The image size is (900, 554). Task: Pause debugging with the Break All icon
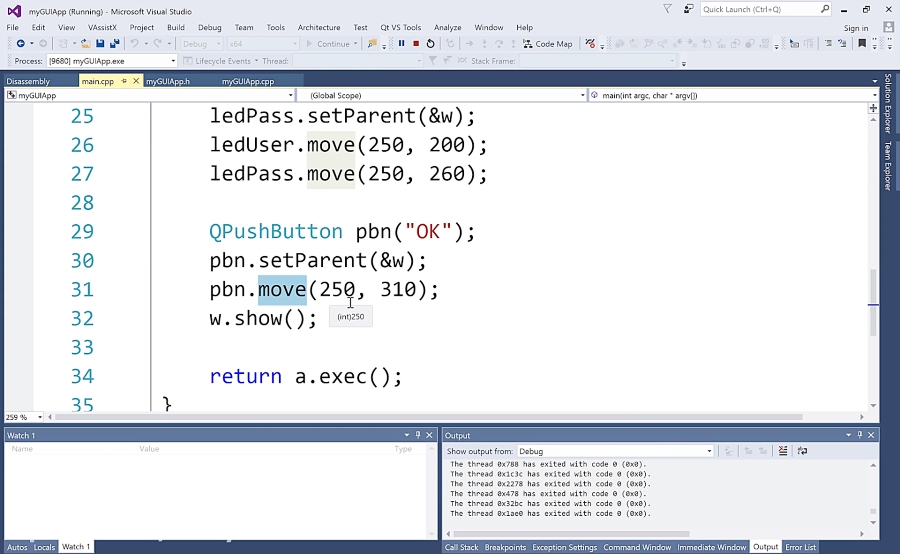tap(402, 44)
